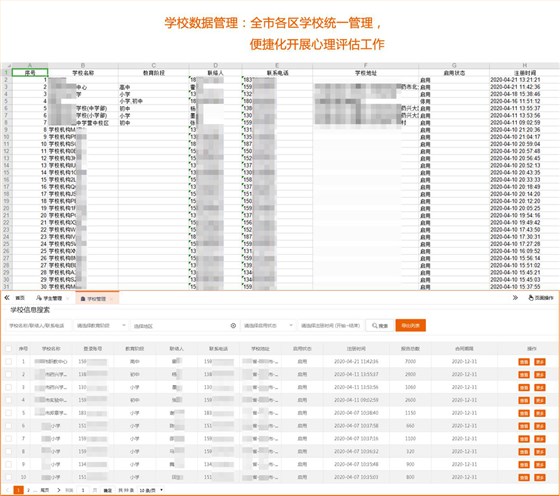Click left orange action button in row 2
Viewport: 560px width, 496px height.
[524, 375]
